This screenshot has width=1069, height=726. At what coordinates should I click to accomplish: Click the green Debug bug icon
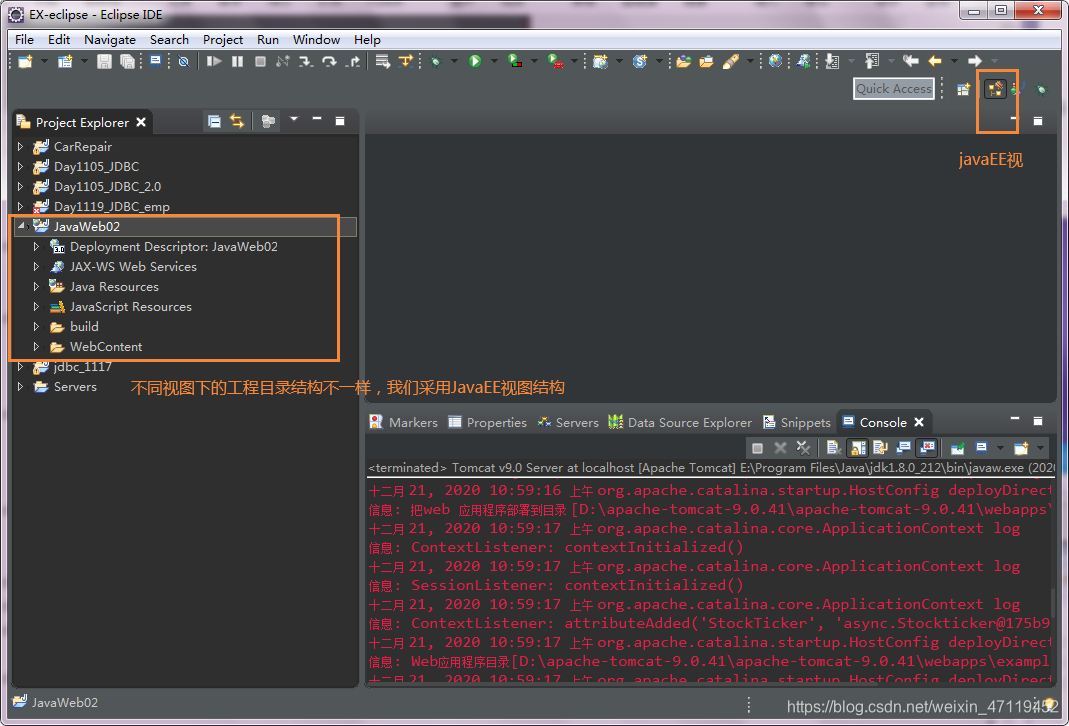click(x=436, y=61)
